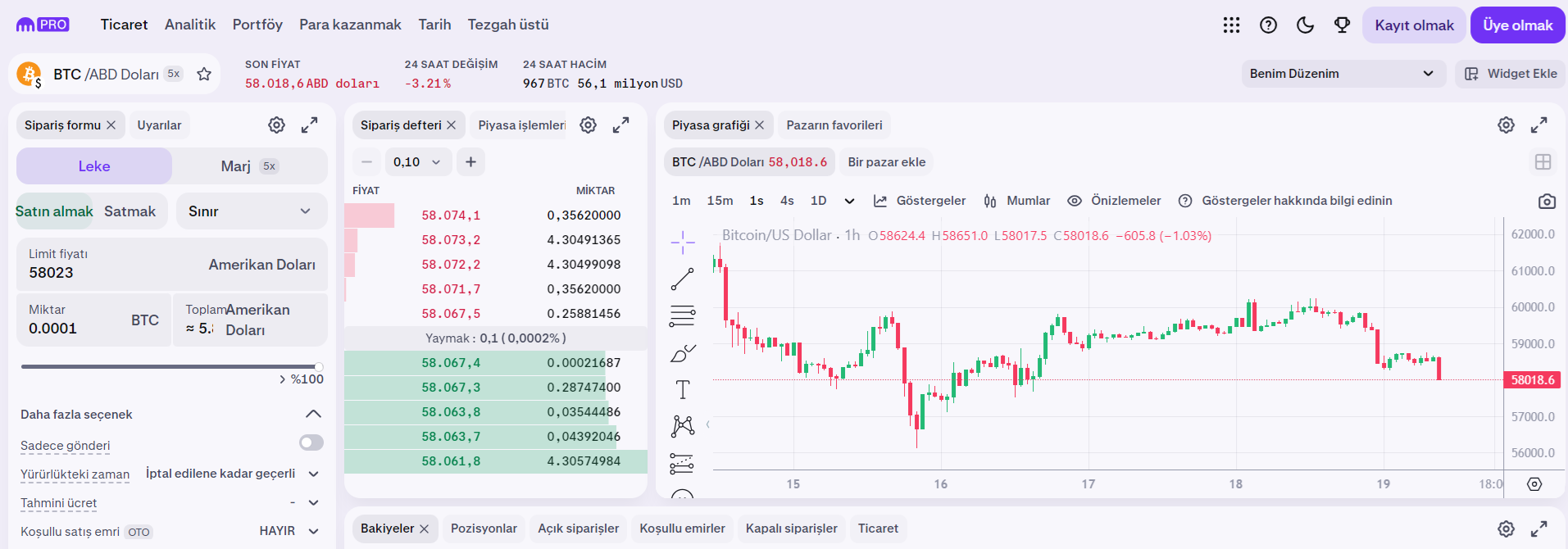Open the help question mark icon
Image resolution: width=1568 pixels, height=549 pixels.
pyautogui.click(x=1268, y=25)
